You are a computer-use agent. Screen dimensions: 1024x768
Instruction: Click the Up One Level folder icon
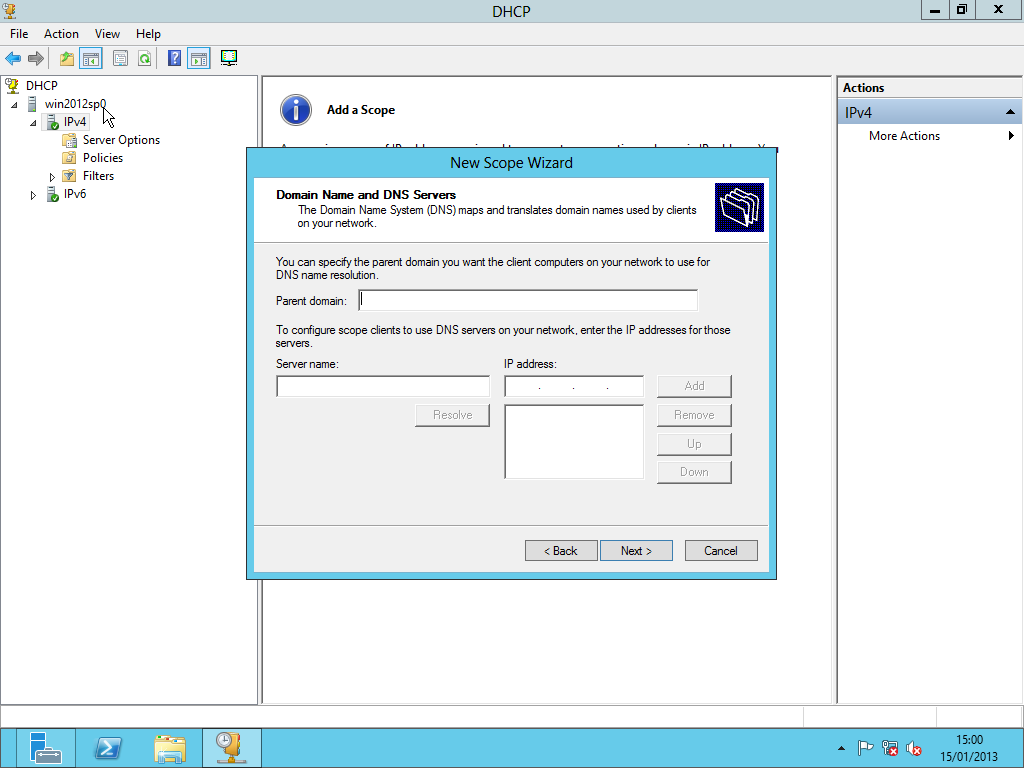tap(67, 59)
